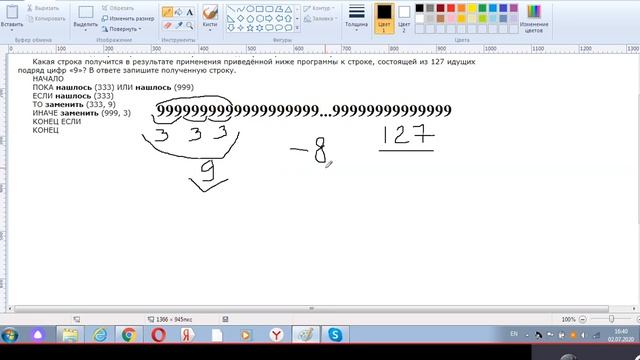Choose the curve shape
This screenshot has height=360, width=640.
[240, 9]
